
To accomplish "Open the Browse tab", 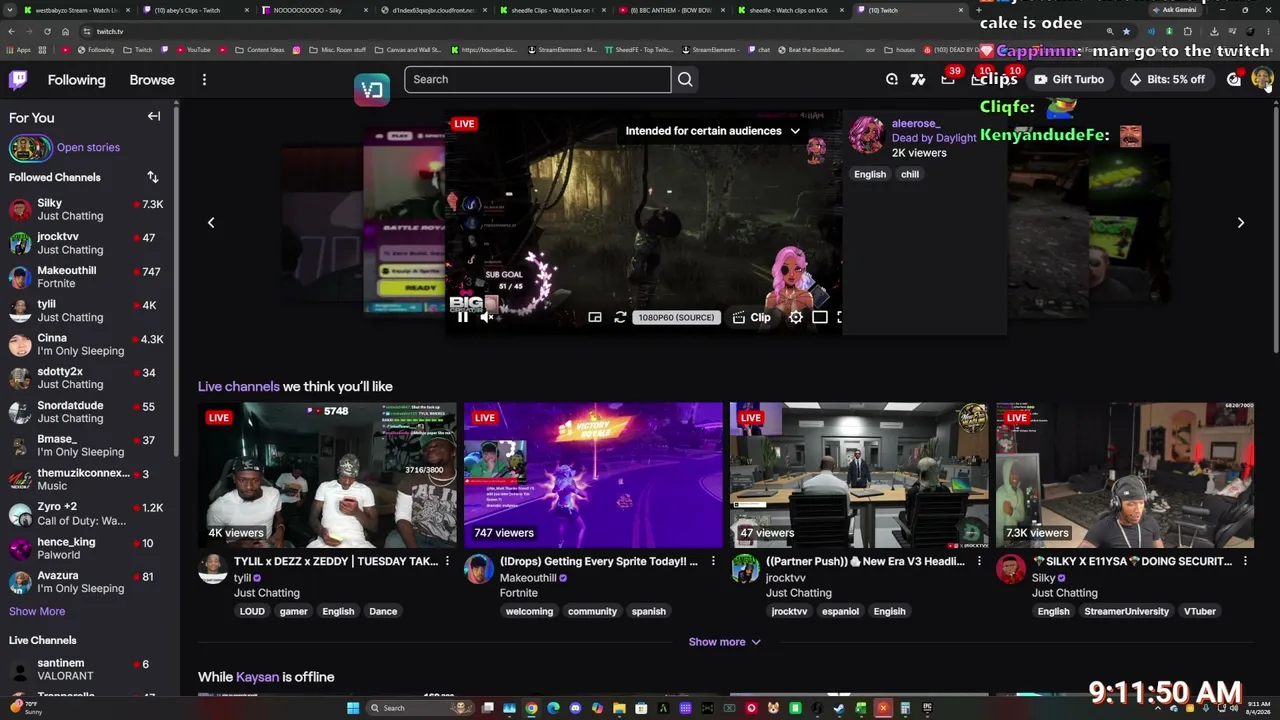I will [x=152, y=80].
